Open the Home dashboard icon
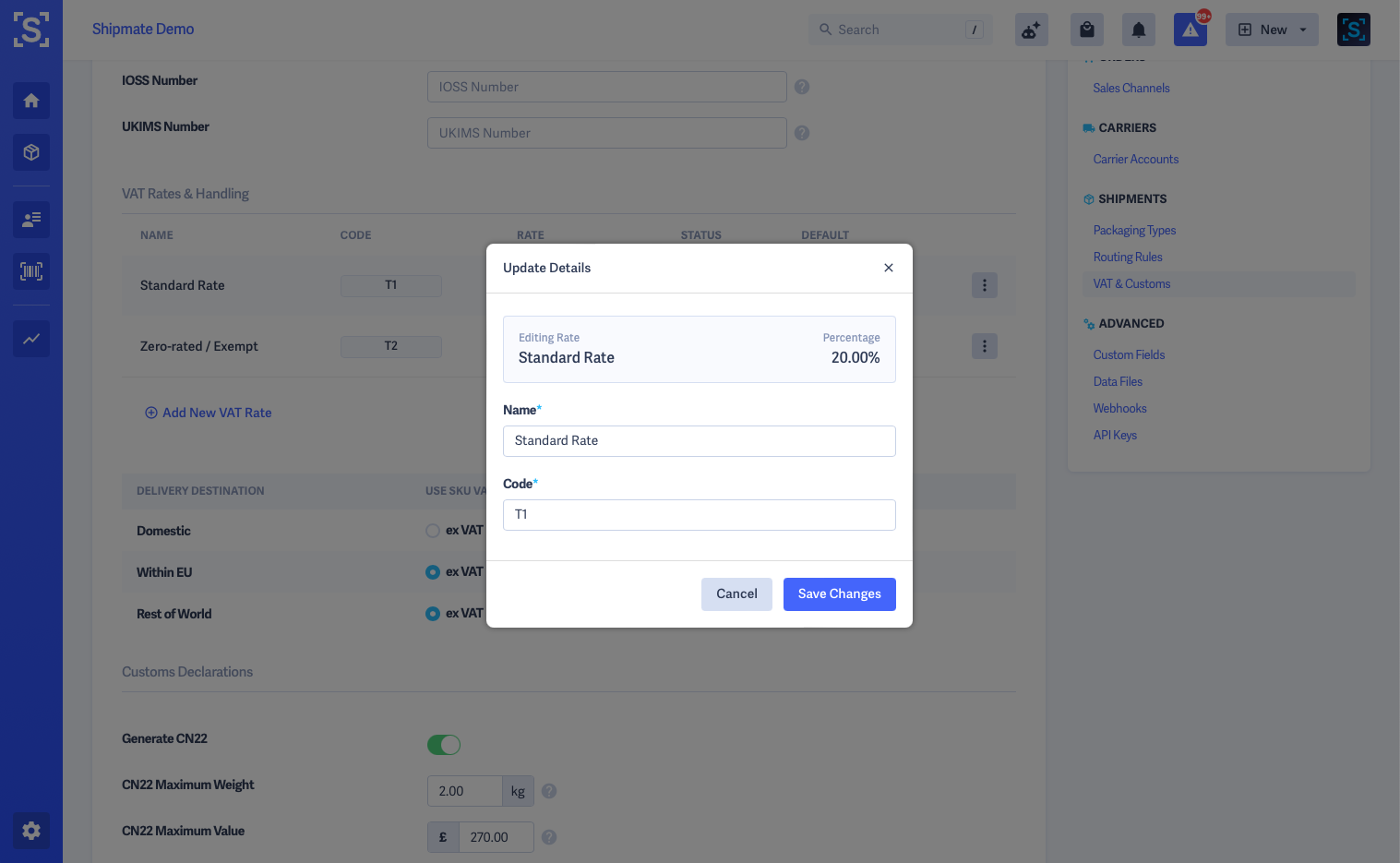Viewport: 1400px width, 863px height. pos(31,101)
